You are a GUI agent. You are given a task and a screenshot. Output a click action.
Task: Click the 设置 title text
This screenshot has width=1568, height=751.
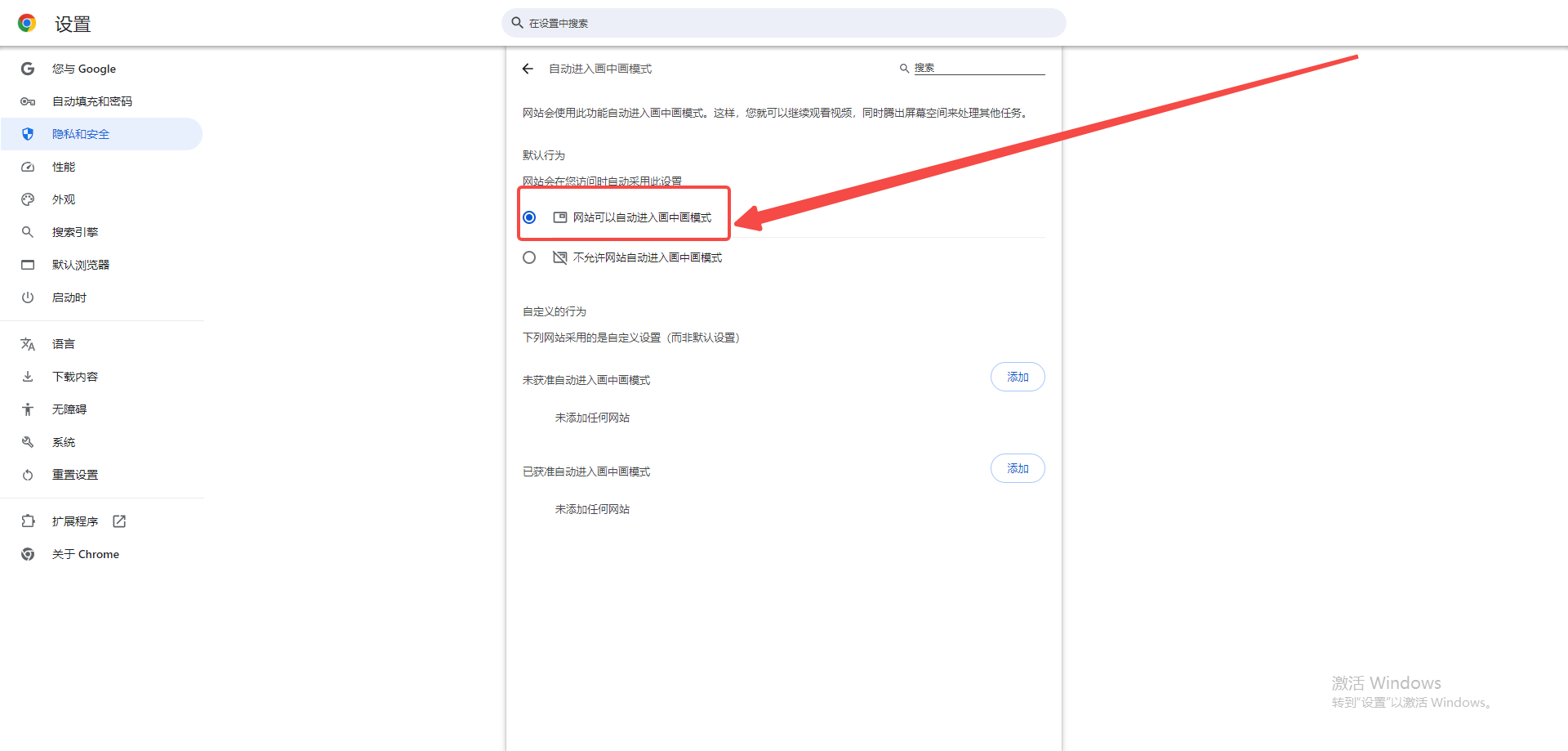coord(73,25)
